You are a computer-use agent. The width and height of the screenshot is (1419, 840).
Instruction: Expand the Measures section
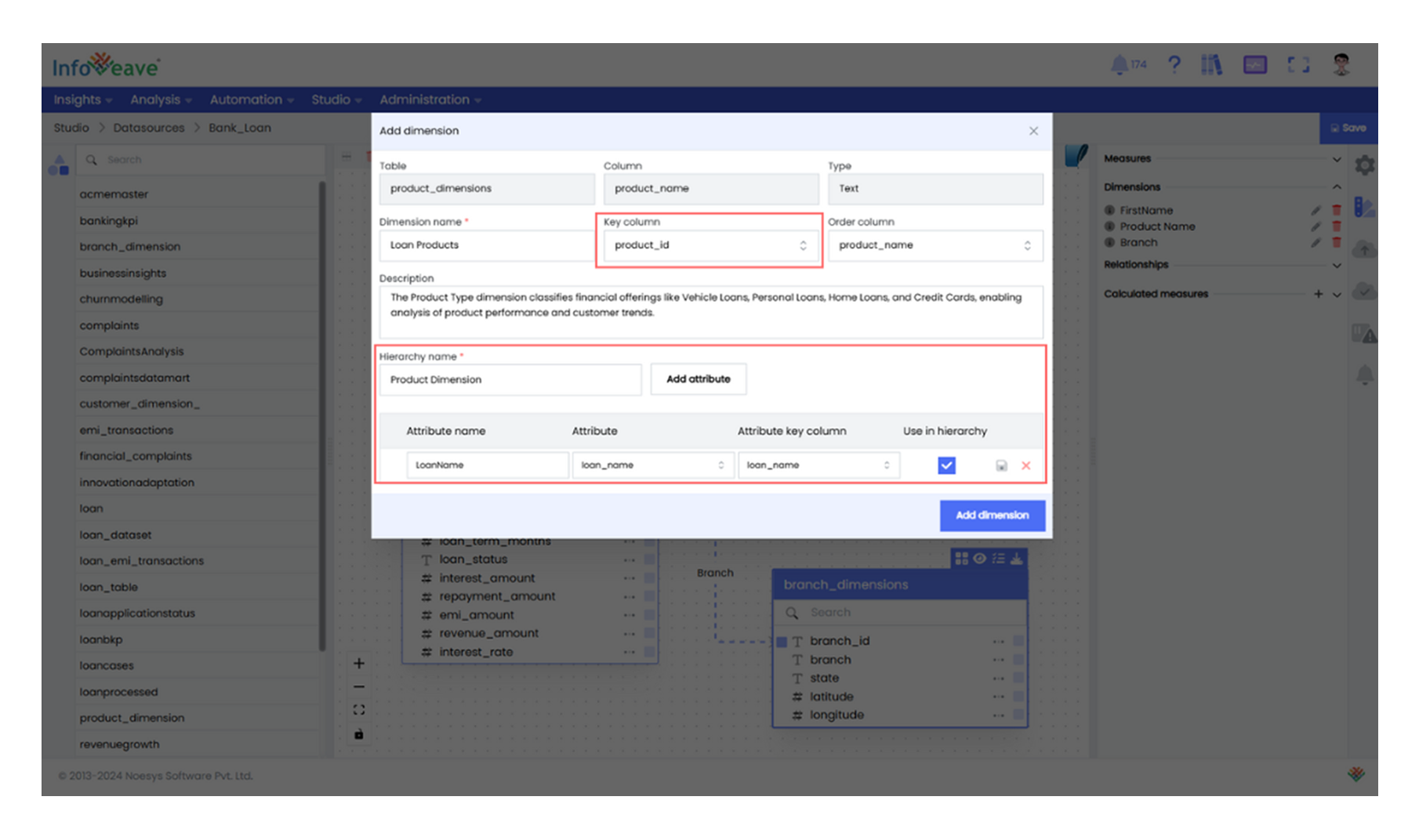coord(1337,159)
